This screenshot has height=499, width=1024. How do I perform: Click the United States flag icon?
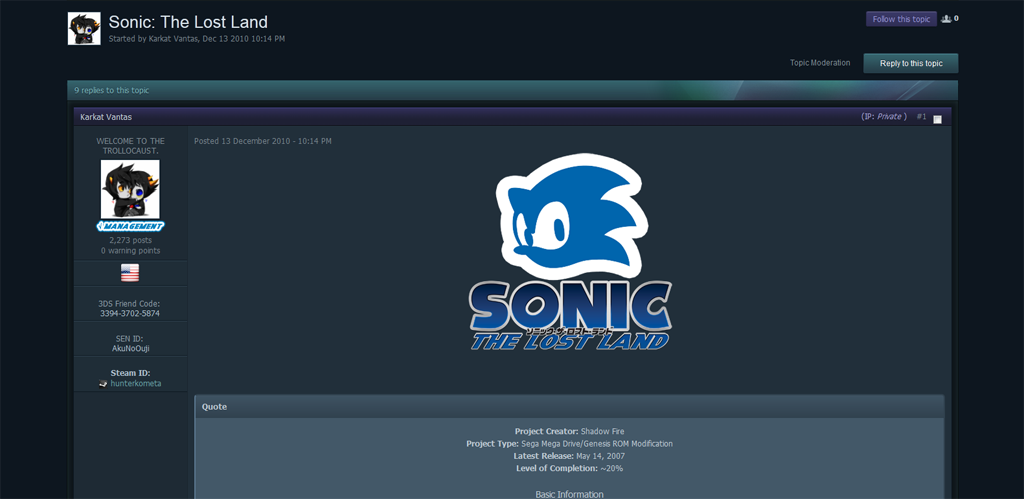tap(130, 273)
